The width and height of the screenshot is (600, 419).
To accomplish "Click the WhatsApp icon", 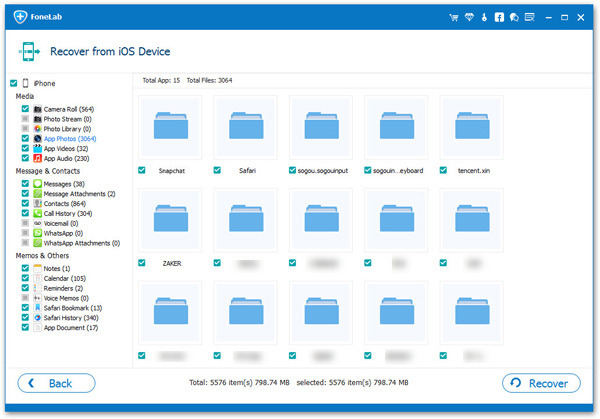I will point(38,233).
